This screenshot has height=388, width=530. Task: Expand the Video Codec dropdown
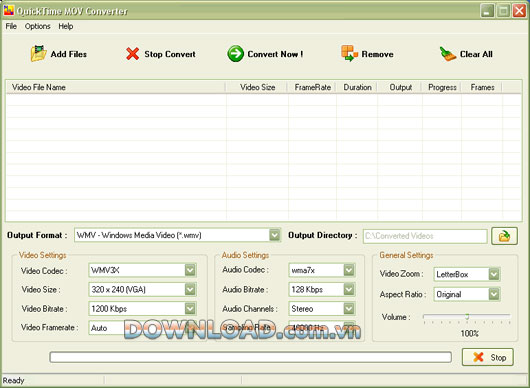coord(190,270)
